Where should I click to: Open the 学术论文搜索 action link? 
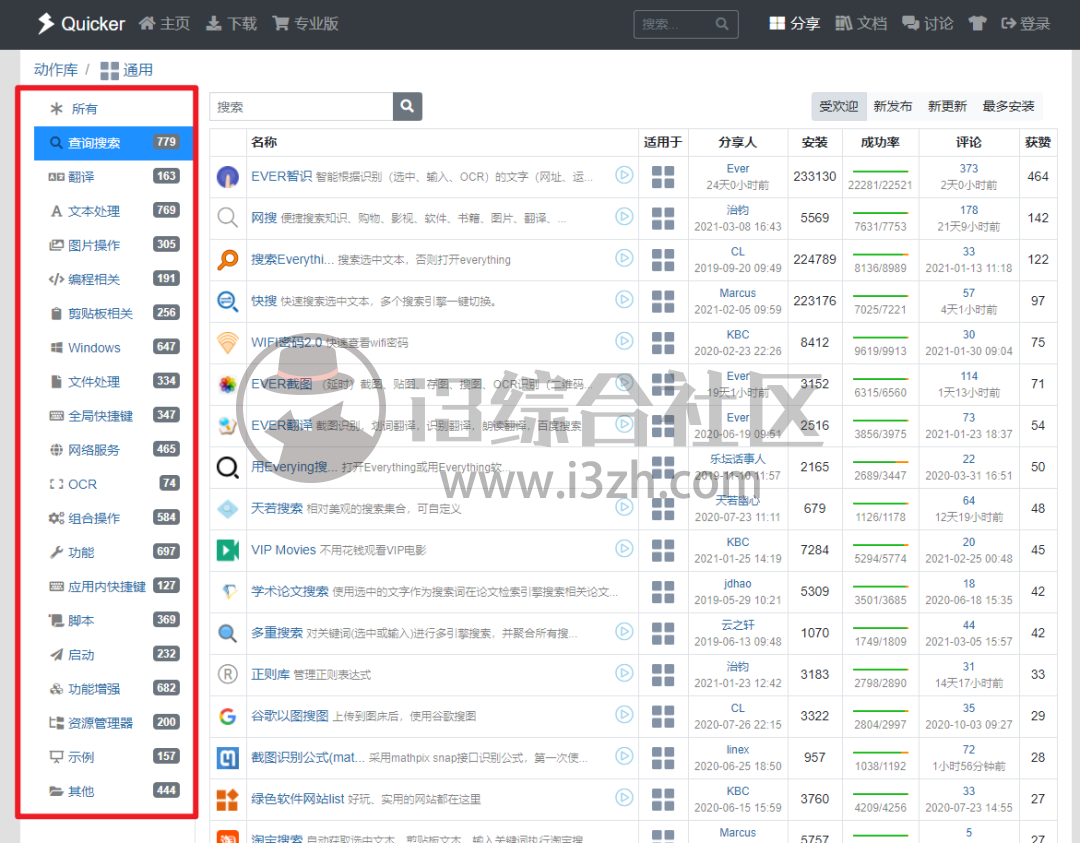pyautogui.click(x=290, y=591)
